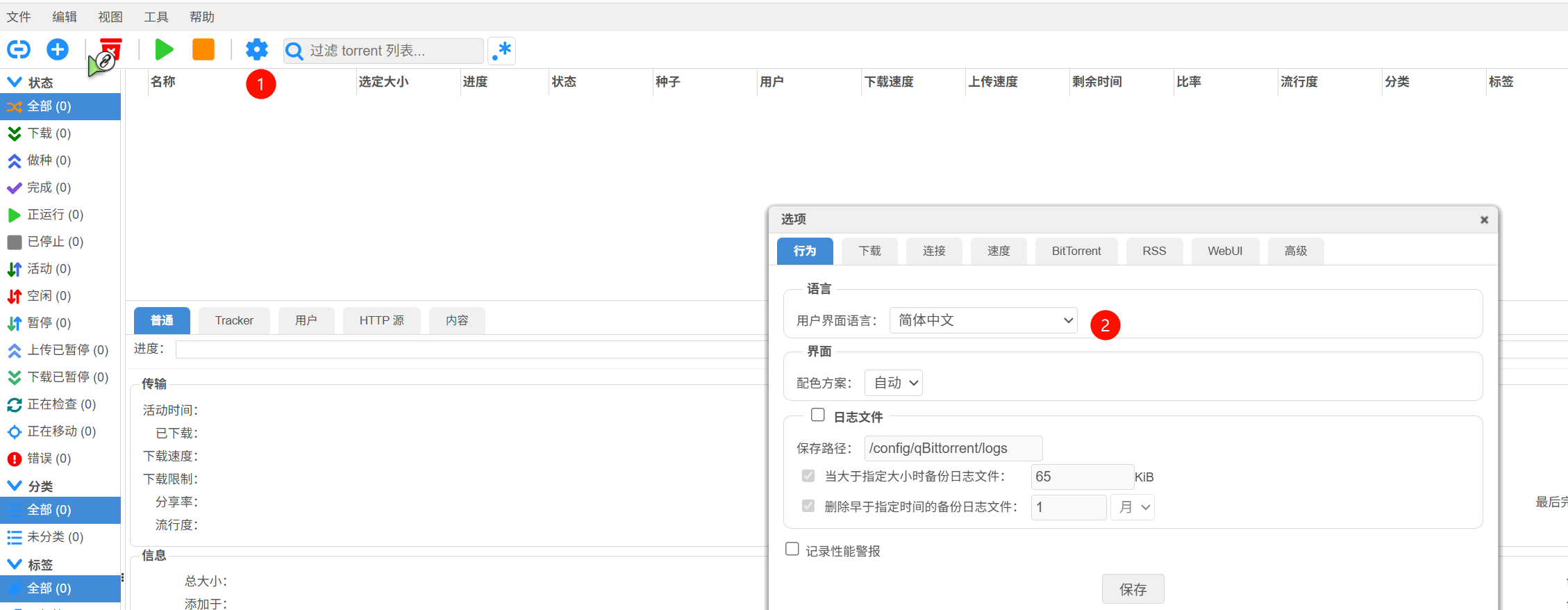Open the 用户界面语言 dropdown
The width and height of the screenshot is (1568, 610).
[983, 320]
